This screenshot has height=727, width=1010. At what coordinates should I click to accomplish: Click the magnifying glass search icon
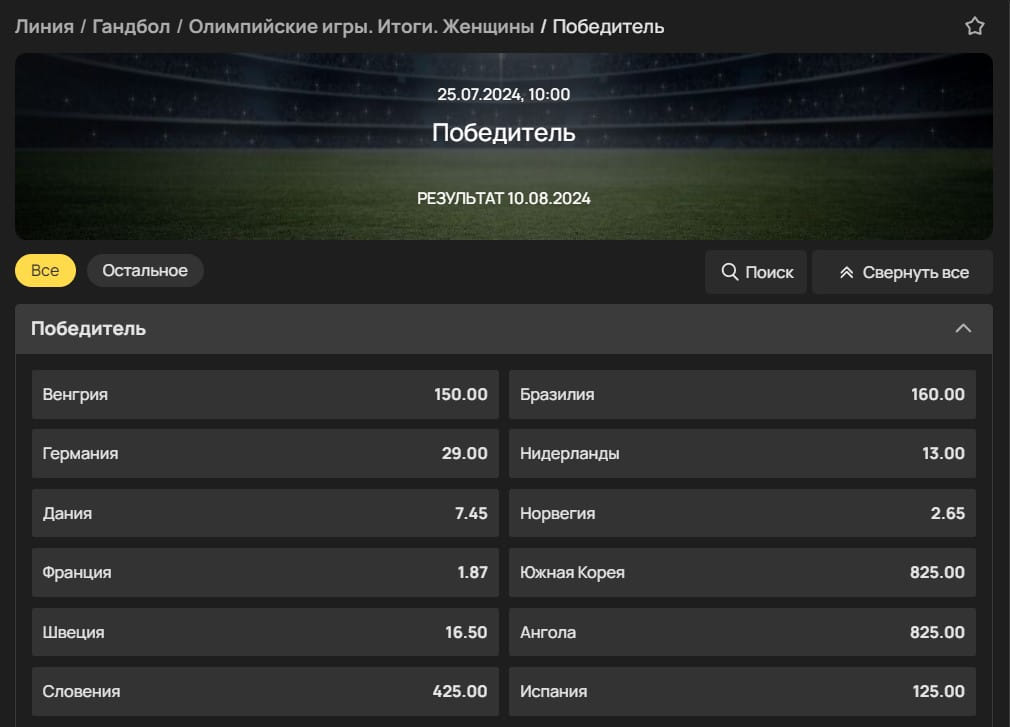coord(729,272)
